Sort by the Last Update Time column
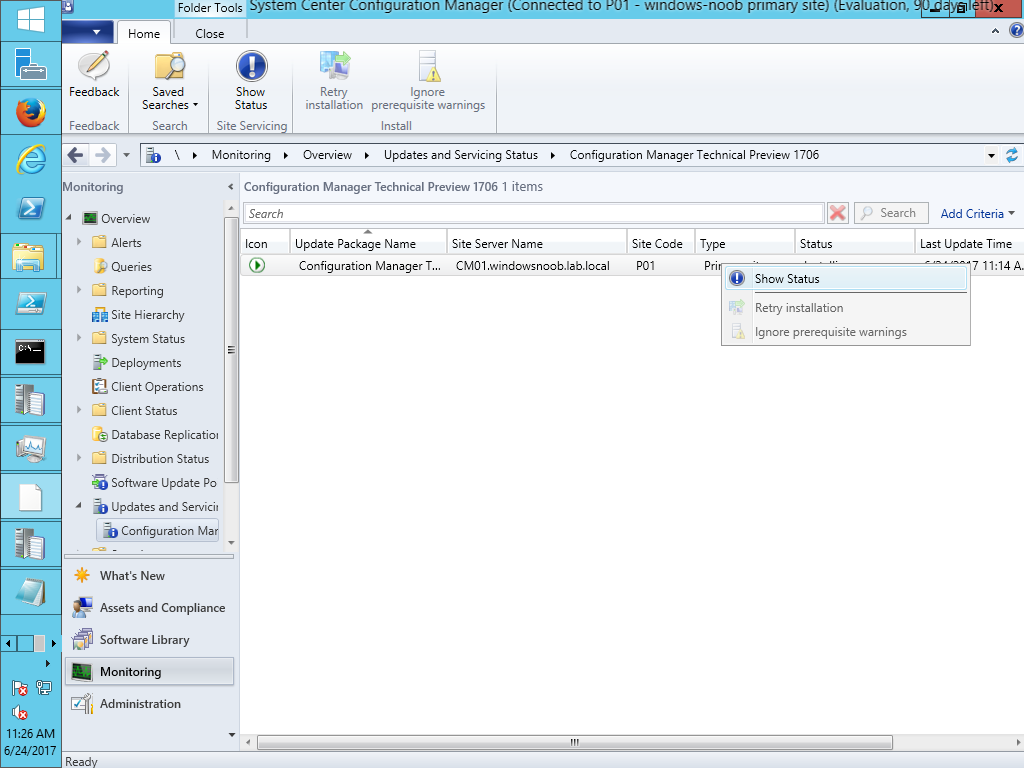The image size is (1024, 768). coord(969,244)
